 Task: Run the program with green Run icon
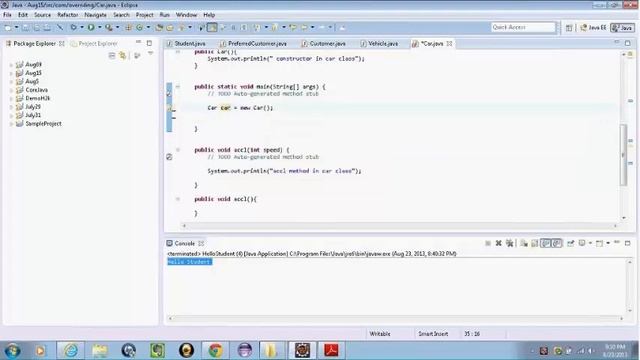(91, 27)
